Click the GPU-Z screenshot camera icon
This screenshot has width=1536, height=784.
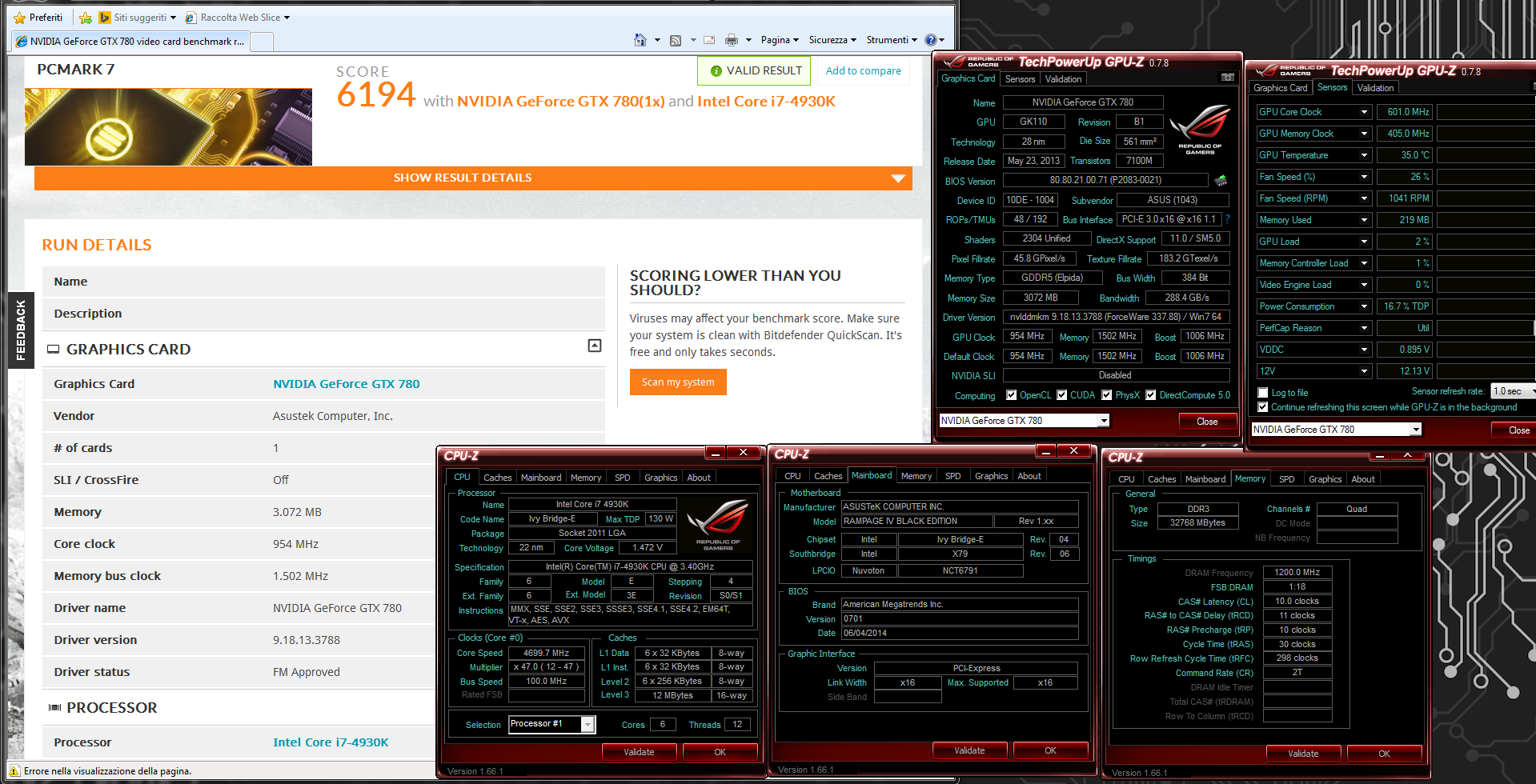(1227, 78)
